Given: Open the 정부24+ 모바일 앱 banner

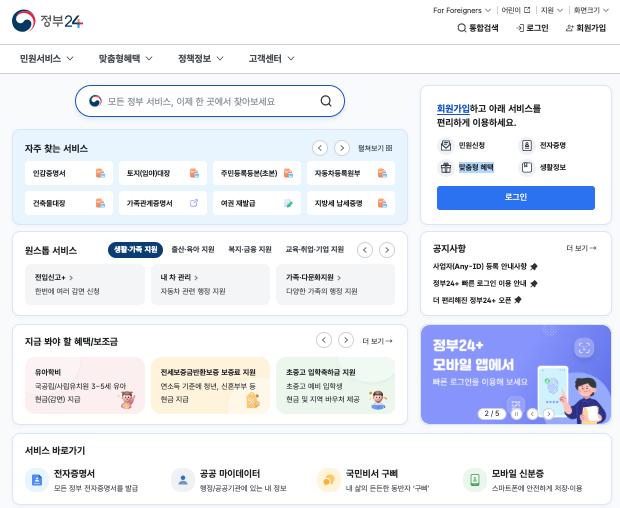Looking at the screenshot, I should point(516,374).
